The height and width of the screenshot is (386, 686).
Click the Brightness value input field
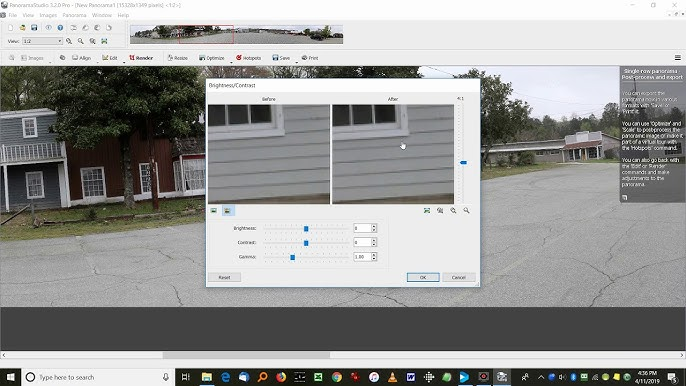[362, 228]
